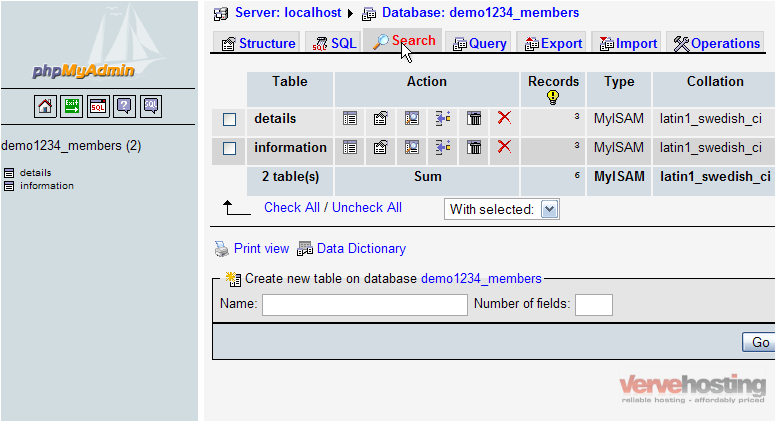Open phpMyAdmin documentation help icon
Screen dimensions: 776x422
tap(124, 106)
